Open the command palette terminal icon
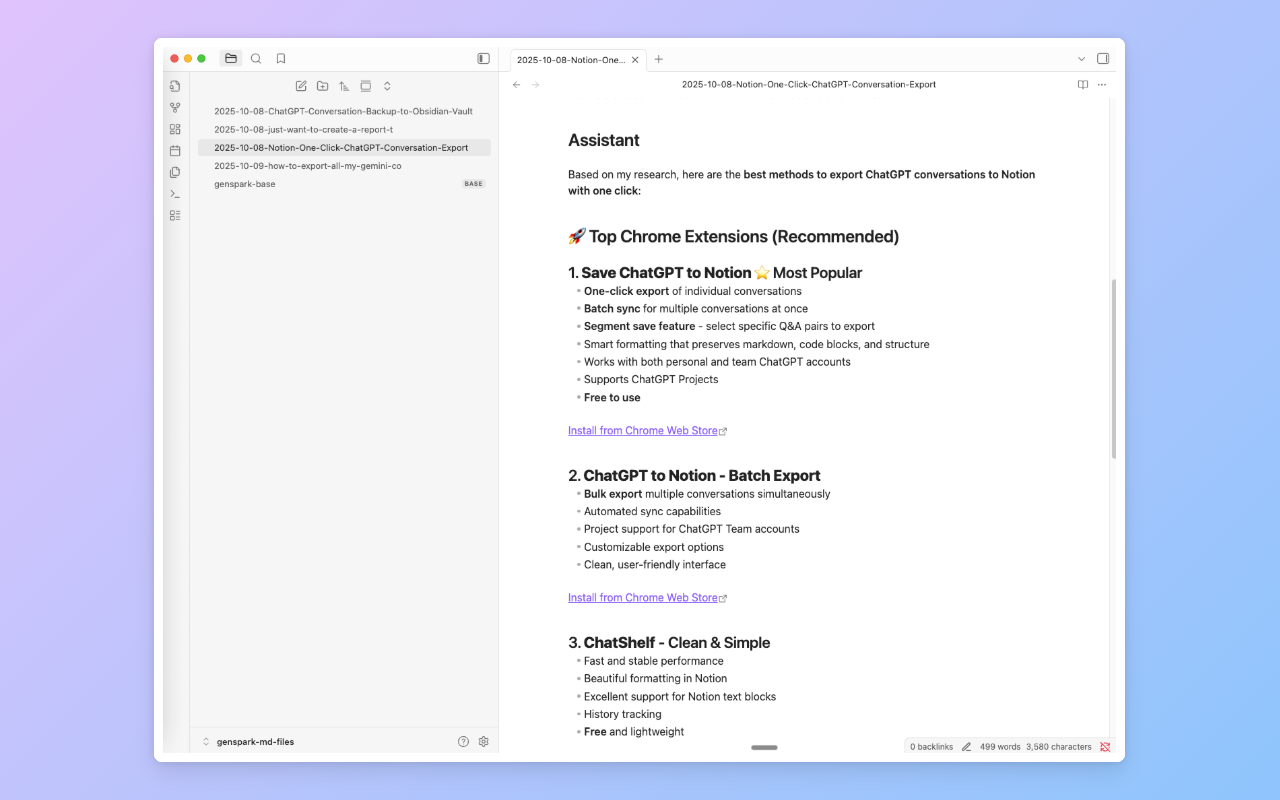Viewport: 1280px width, 800px height. pos(175,194)
